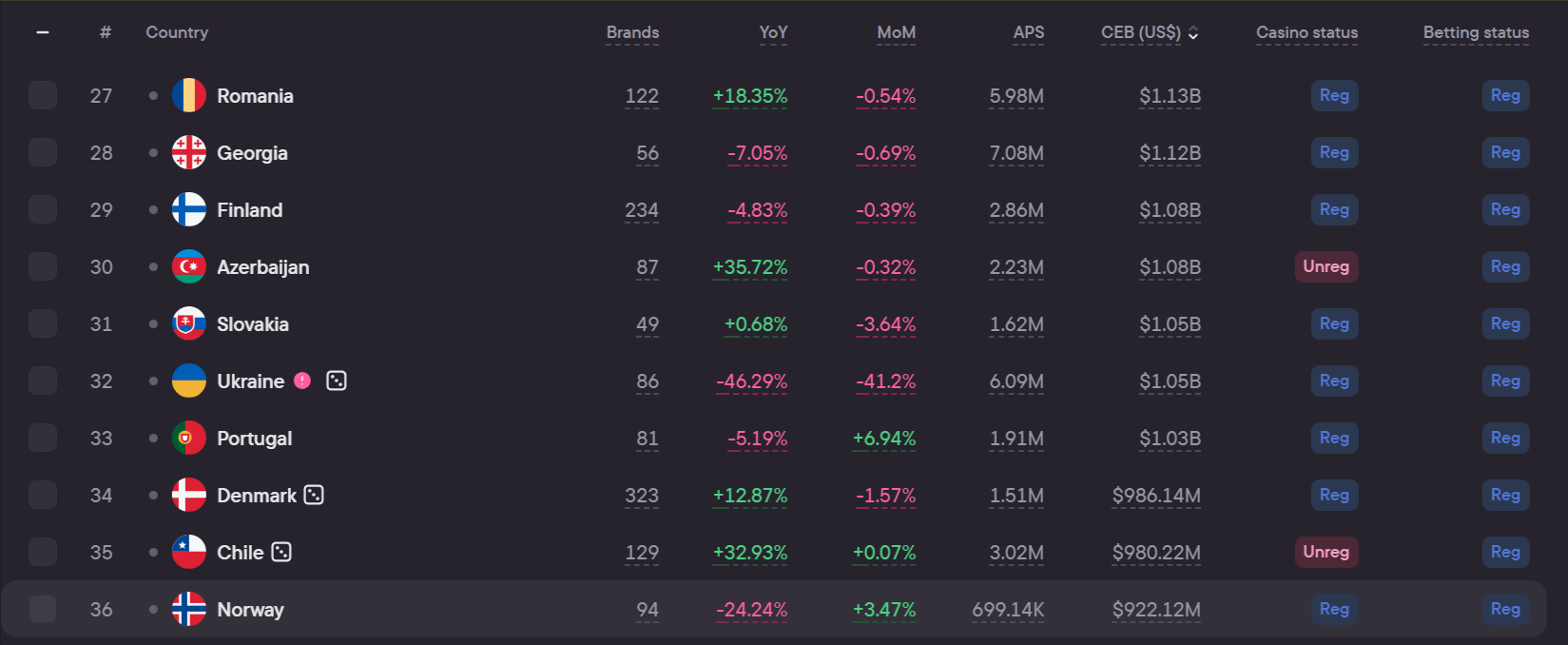Click the pink alert icon beside Ukraine
This screenshot has width=1568, height=645.
[302, 381]
